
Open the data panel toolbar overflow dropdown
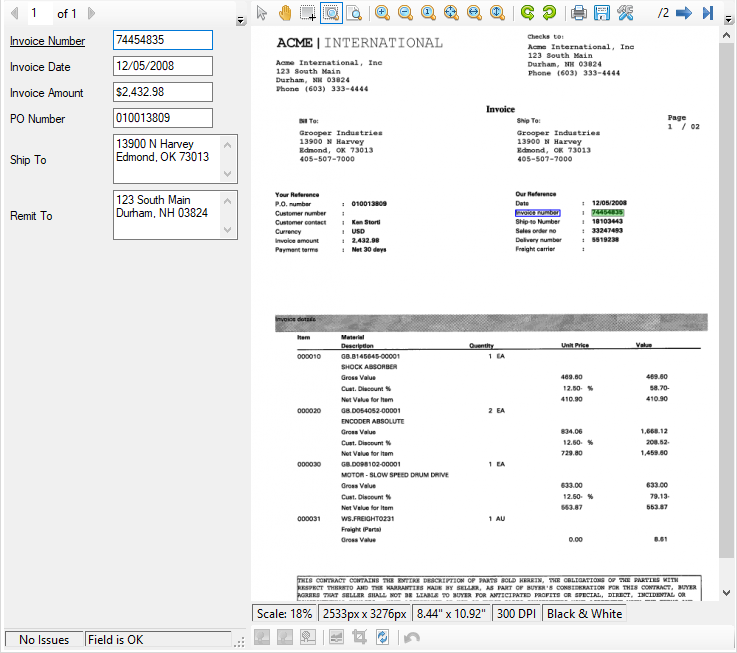pyautogui.click(x=240, y=20)
